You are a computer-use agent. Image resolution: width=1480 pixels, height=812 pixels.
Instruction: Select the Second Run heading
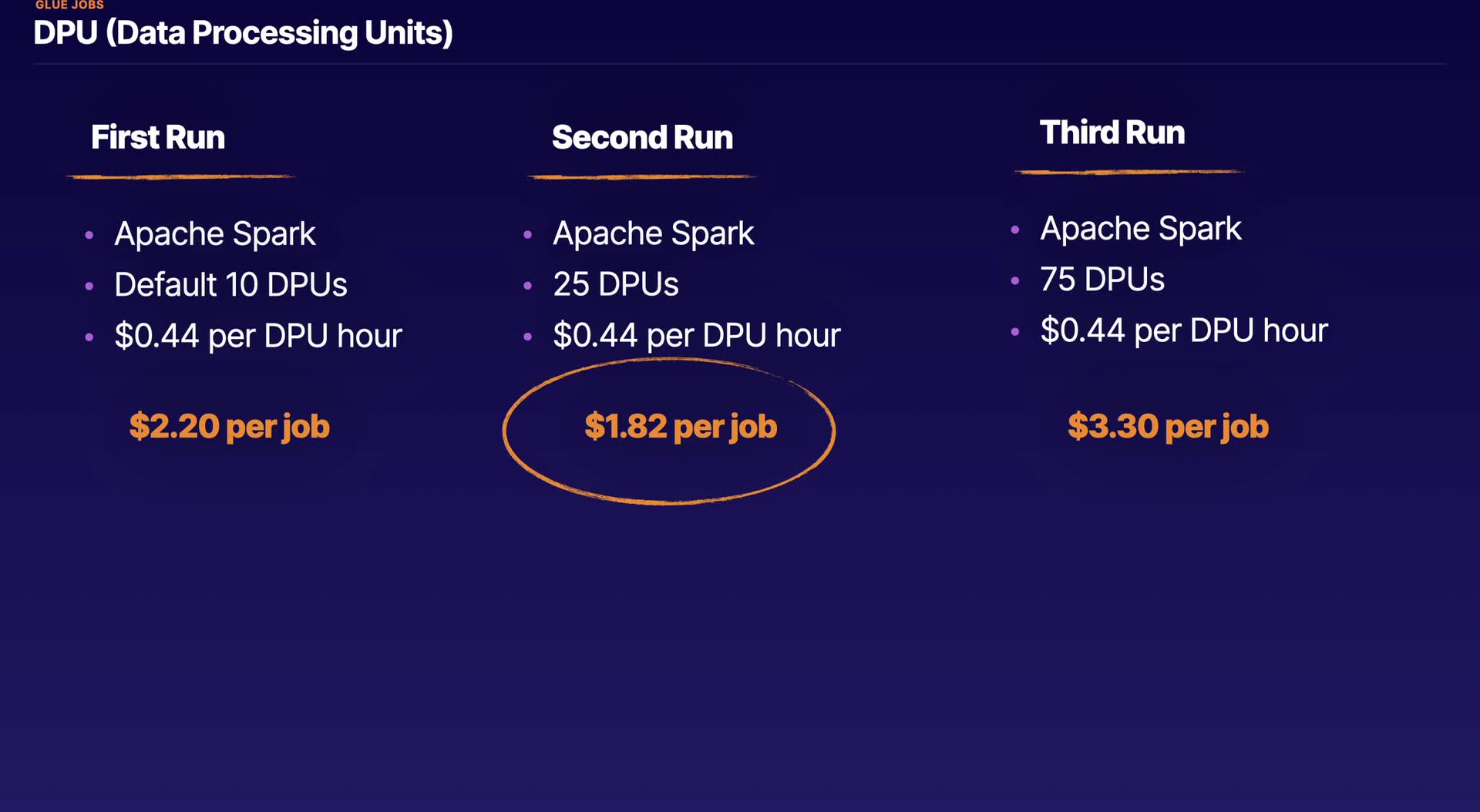tap(642, 137)
